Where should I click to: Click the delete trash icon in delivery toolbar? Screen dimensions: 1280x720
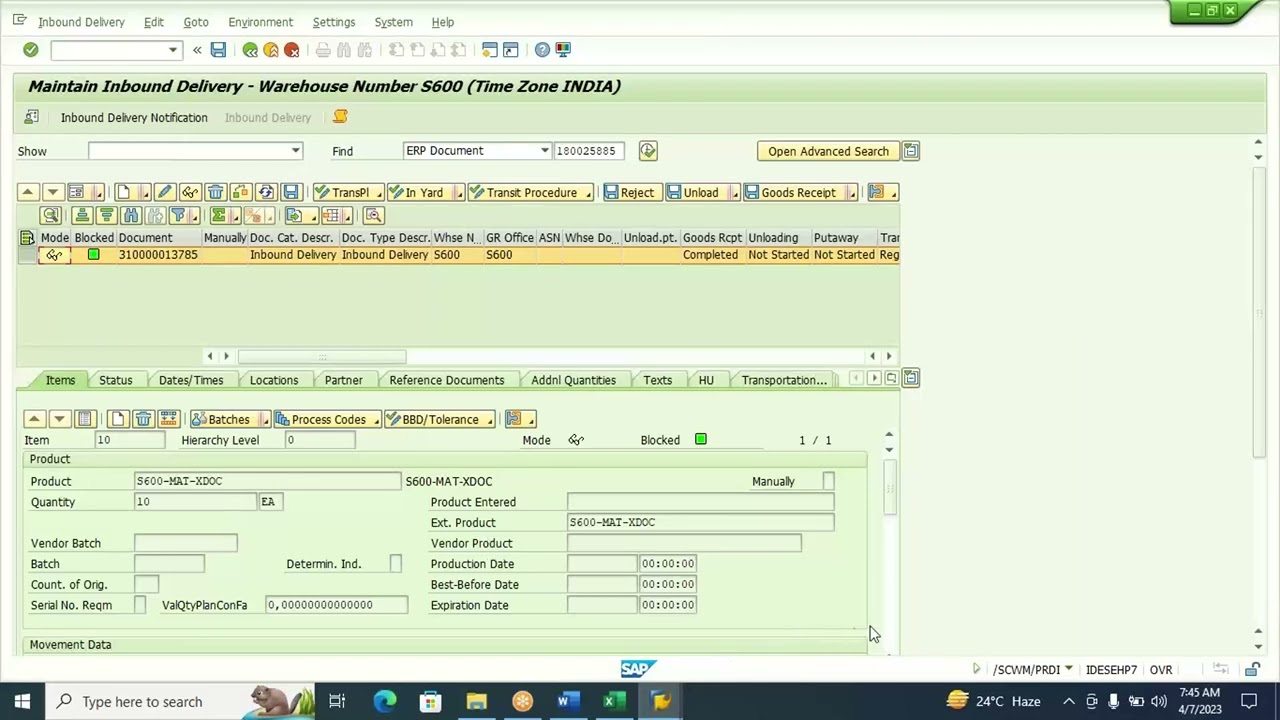(x=215, y=192)
